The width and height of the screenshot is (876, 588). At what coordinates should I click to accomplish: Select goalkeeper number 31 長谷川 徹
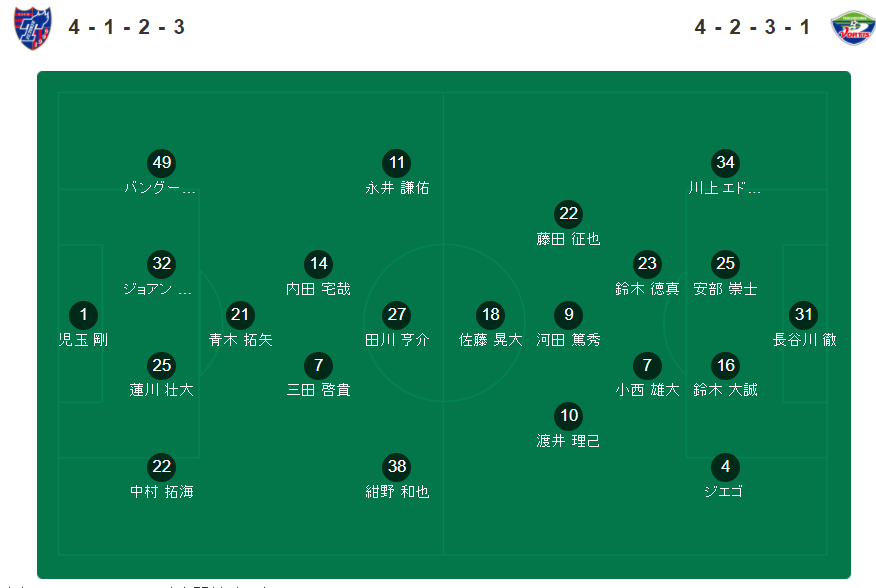(x=803, y=315)
